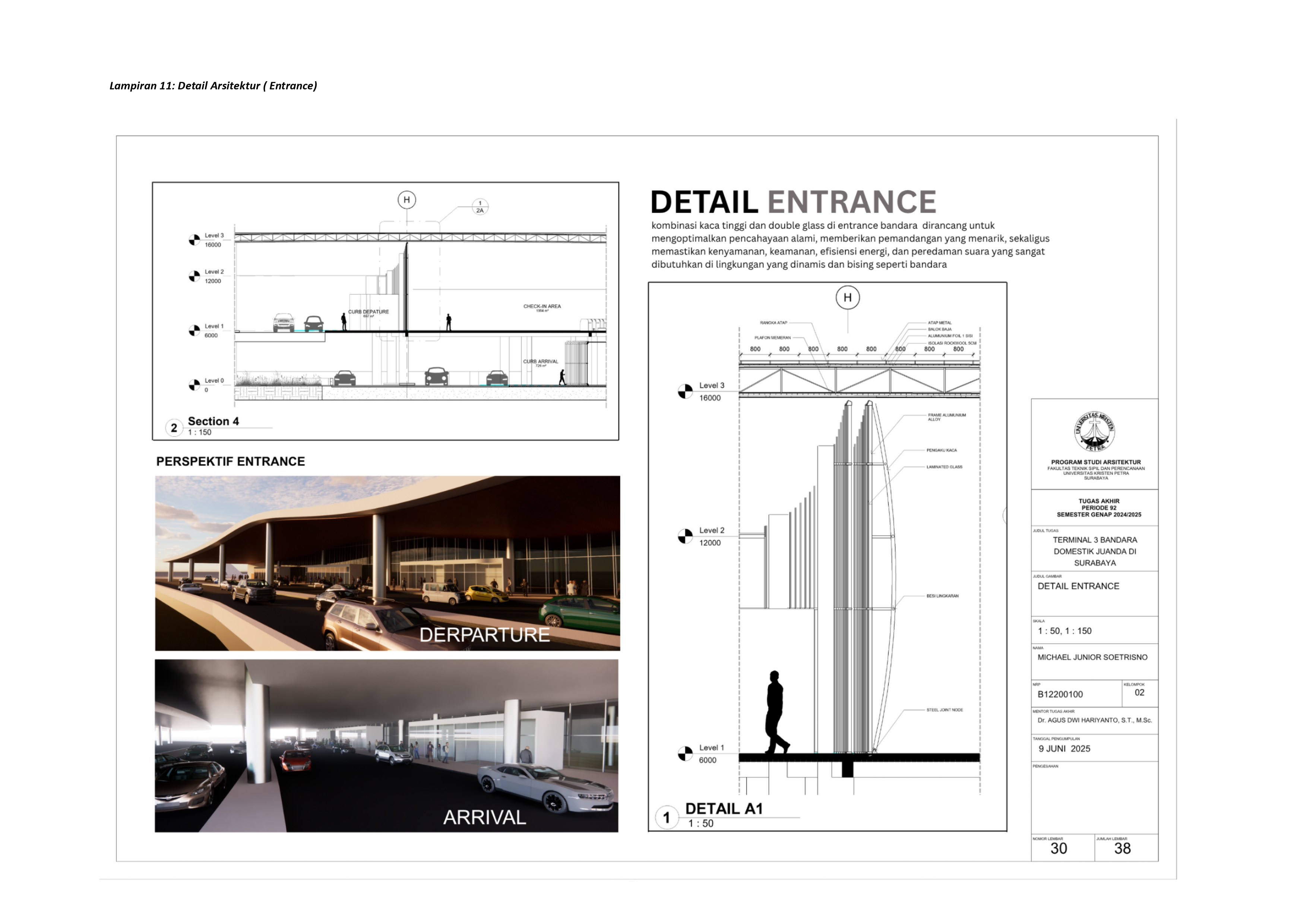The height and width of the screenshot is (924, 1307).
Task: Open the ARRIVAL perspective render image
Action: click(386, 745)
